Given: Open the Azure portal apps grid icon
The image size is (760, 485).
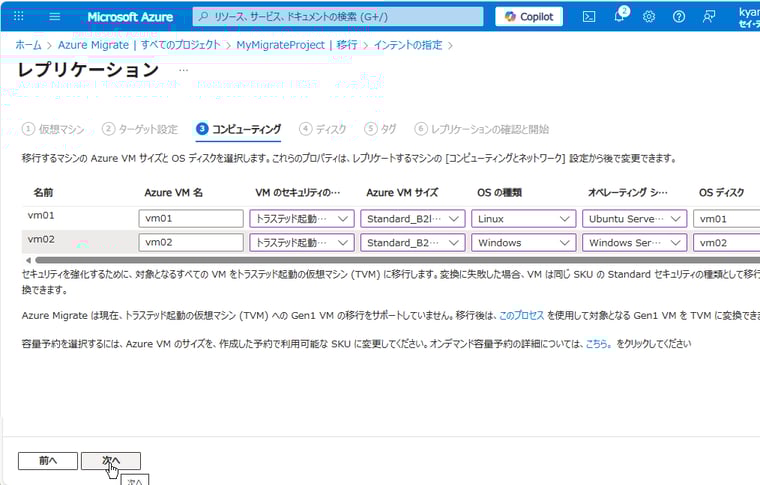Looking at the screenshot, I should coord(18,16).
